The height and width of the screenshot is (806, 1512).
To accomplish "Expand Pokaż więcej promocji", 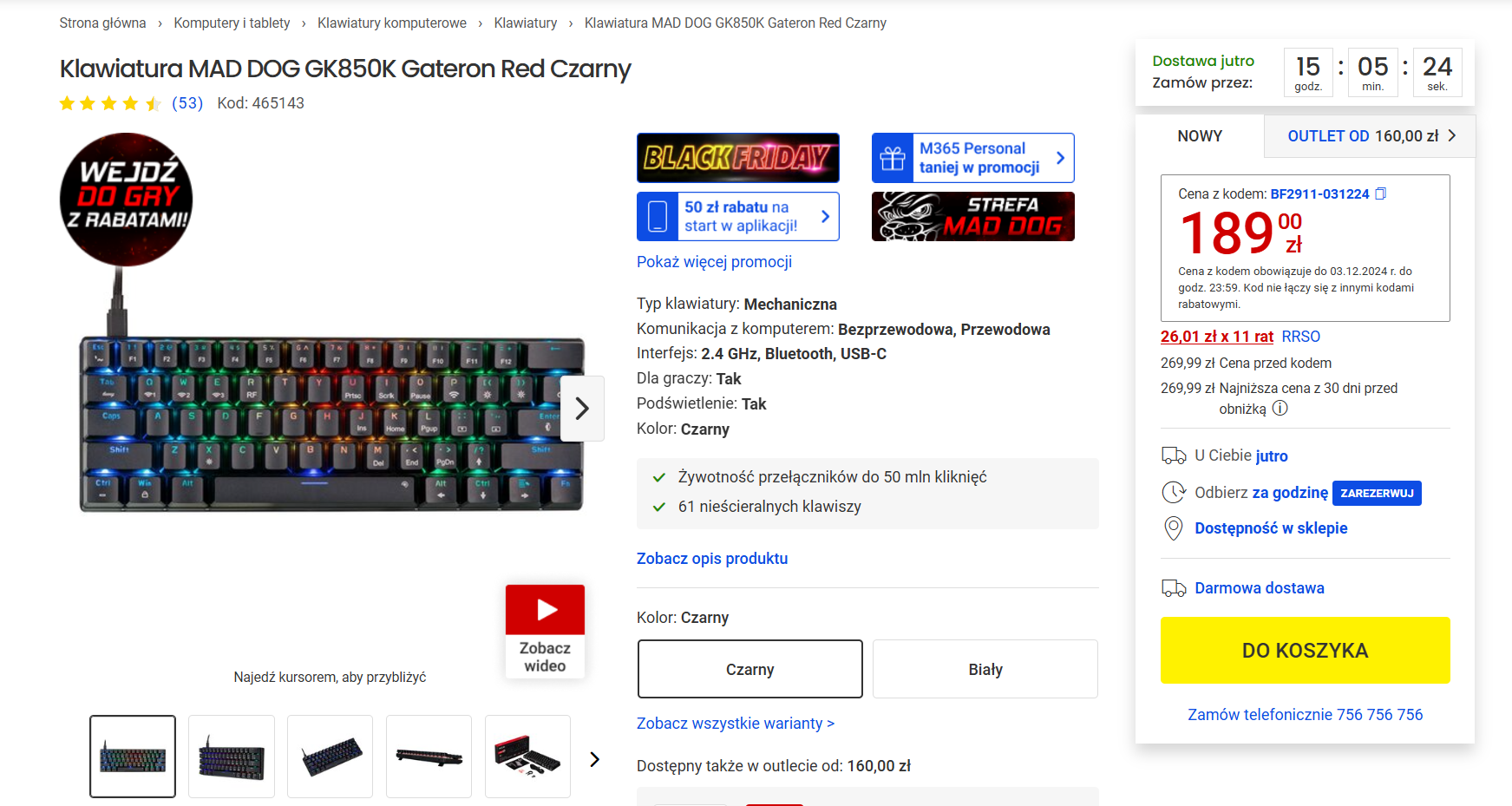I will click(714, 262).
